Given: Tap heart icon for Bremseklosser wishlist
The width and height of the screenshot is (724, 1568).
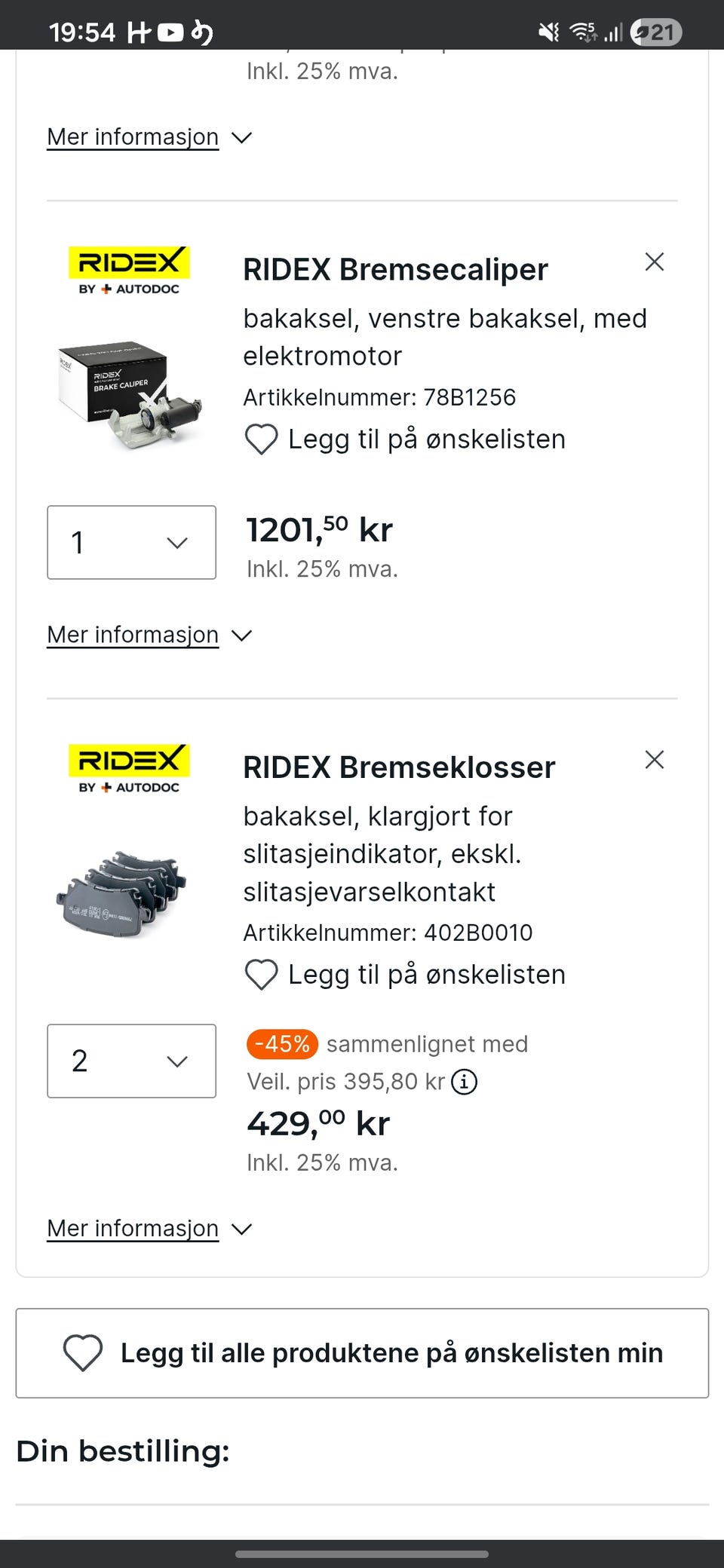Looking at the screenshot, I should (262, 975).
